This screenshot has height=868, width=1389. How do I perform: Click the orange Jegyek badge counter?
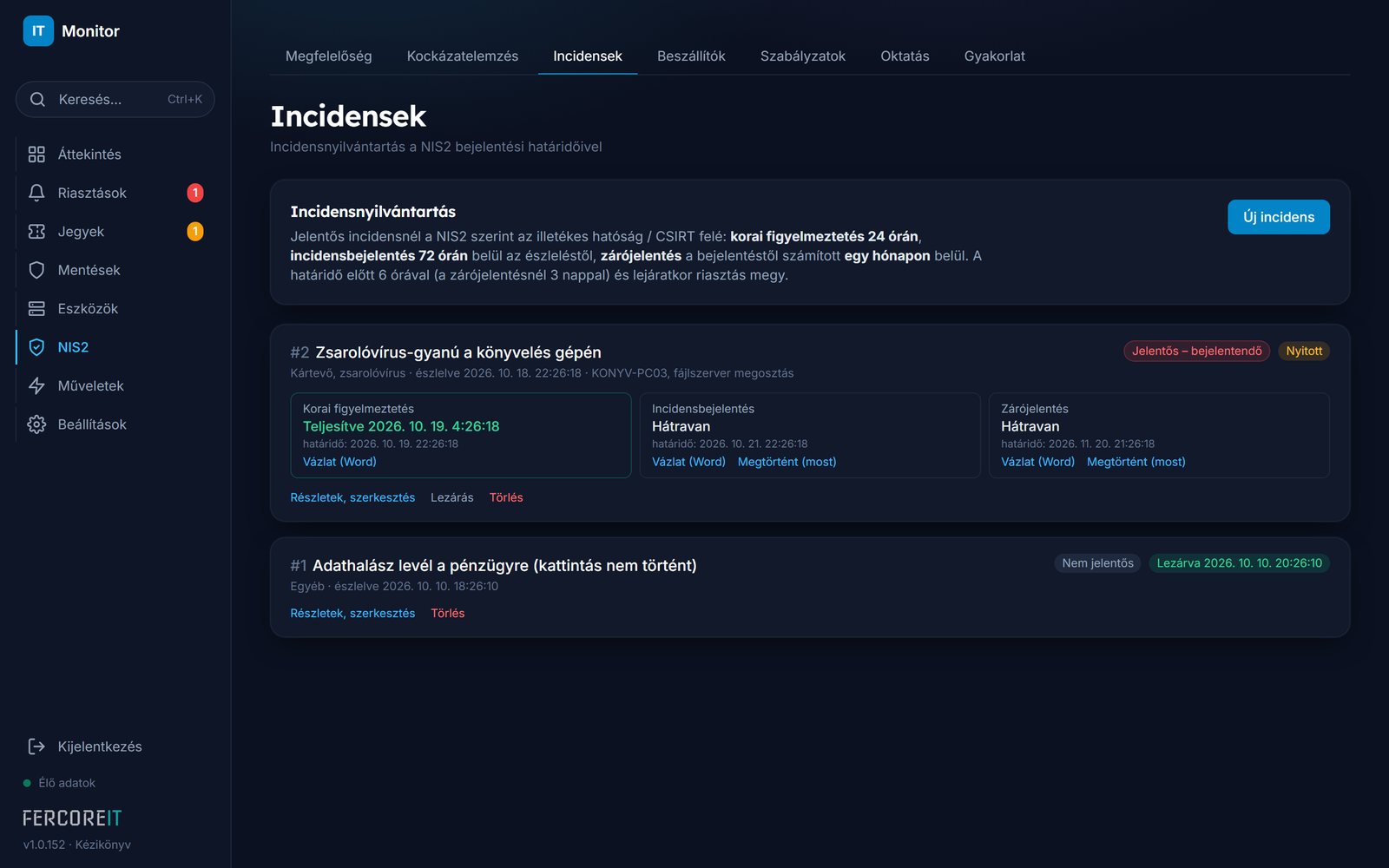tap(195, 232)
